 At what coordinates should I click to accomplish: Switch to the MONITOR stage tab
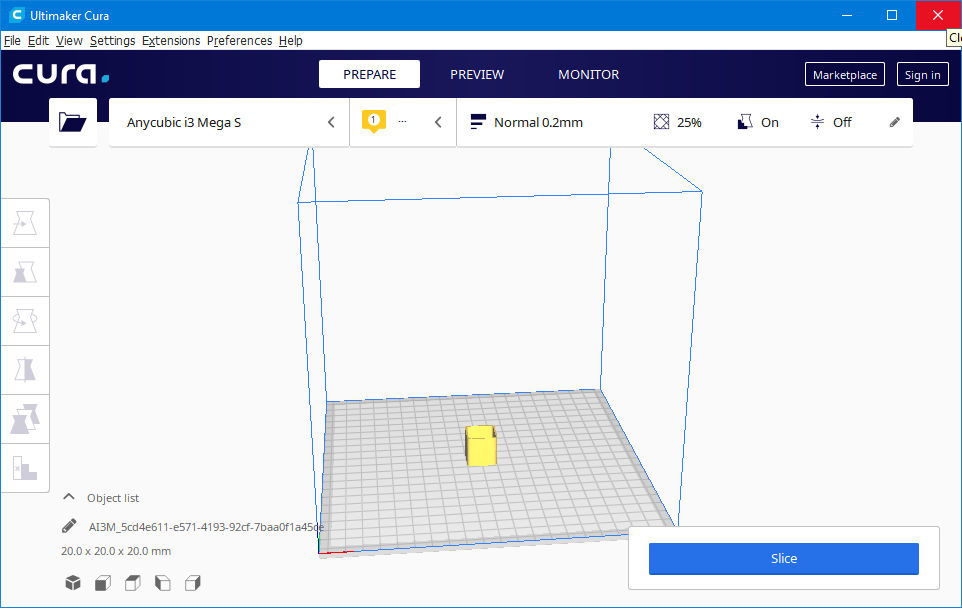(588, 74)
